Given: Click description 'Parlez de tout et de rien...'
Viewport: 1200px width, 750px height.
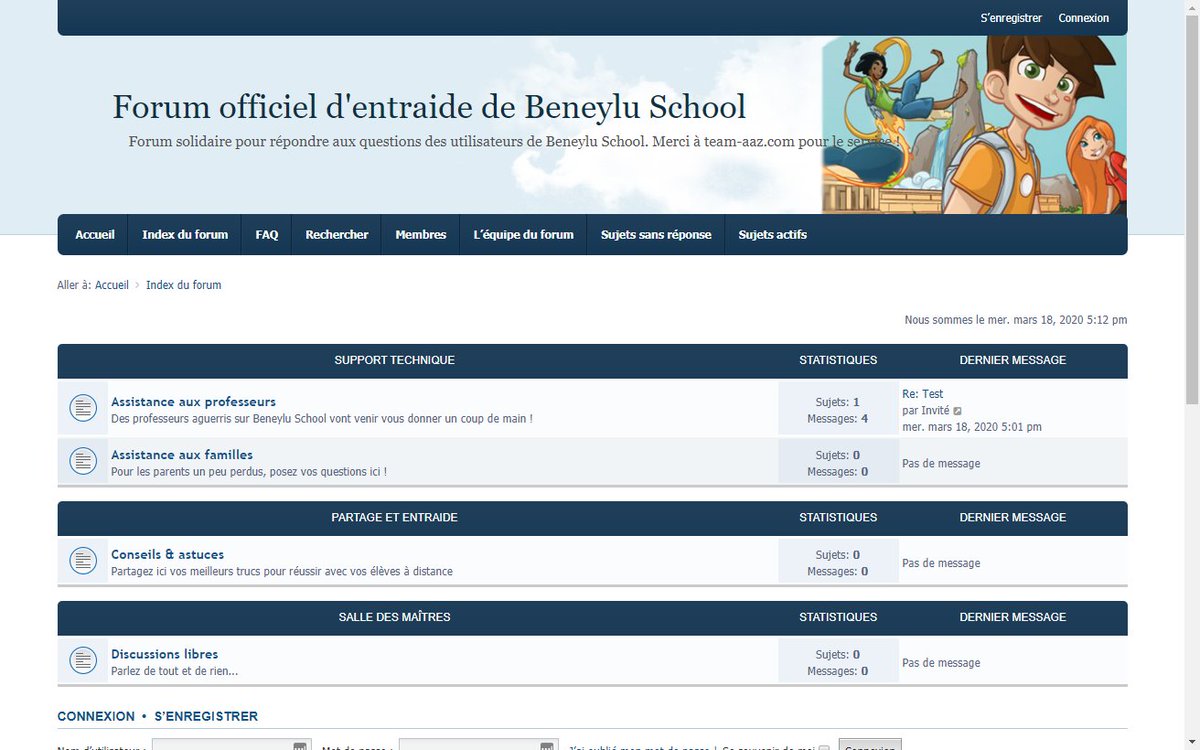Looking at the screenshot, I should 175,672.
